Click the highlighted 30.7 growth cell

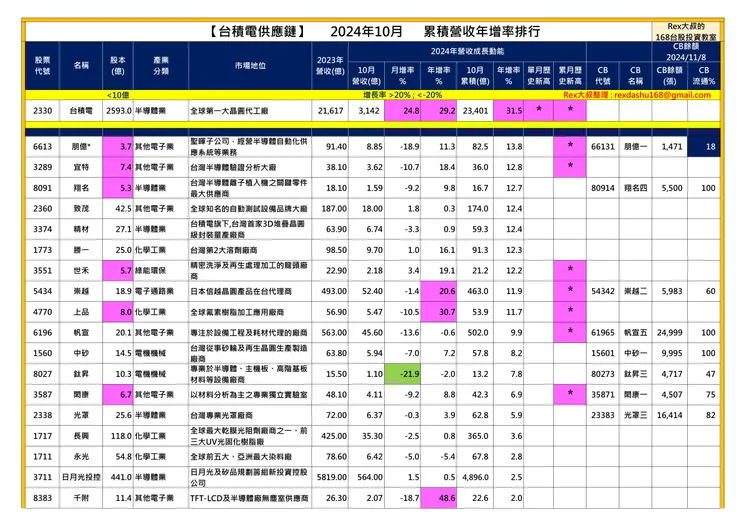pyautogui.click(x=438, y=312)
